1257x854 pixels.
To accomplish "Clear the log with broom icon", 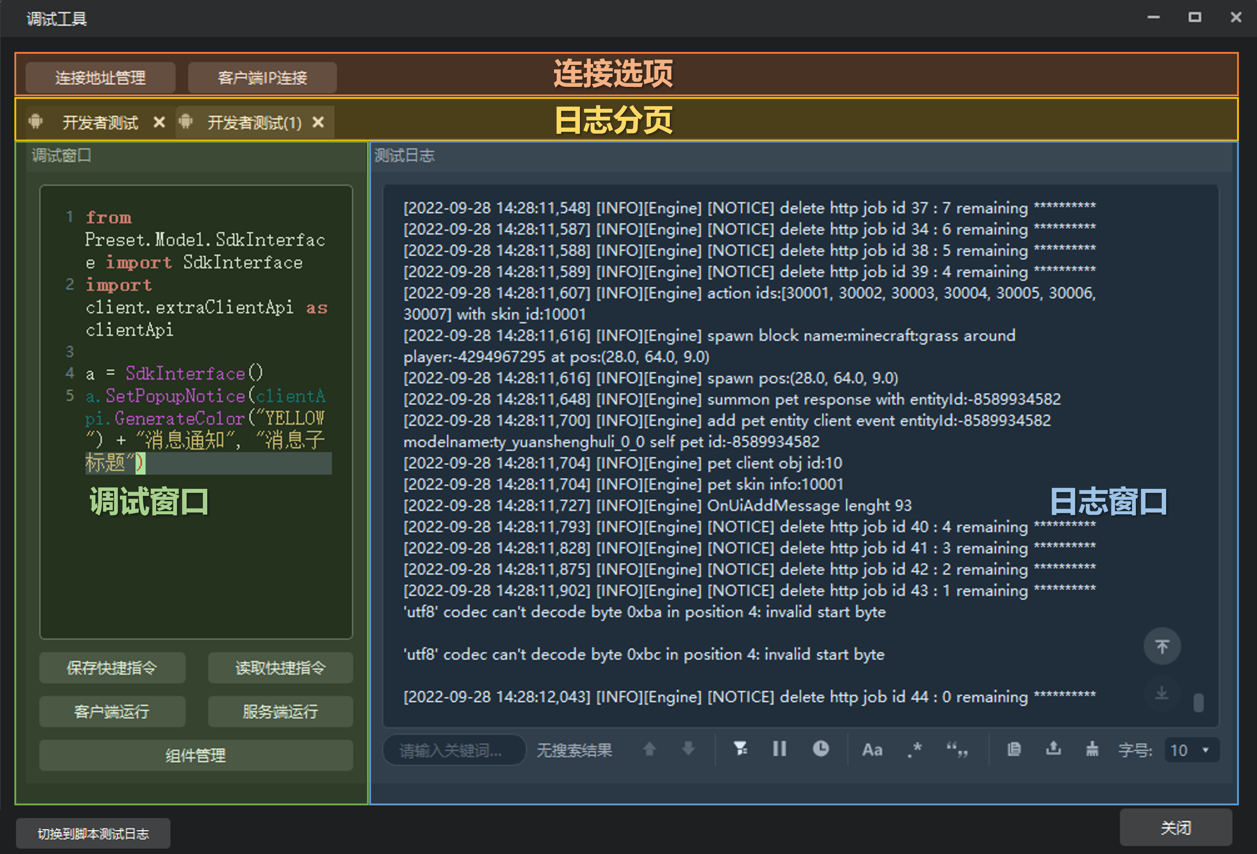I will click(1092, 749).
